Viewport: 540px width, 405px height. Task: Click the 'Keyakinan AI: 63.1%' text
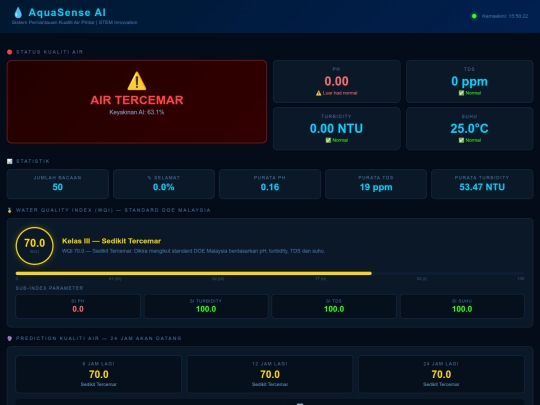(x=137, y=112)
